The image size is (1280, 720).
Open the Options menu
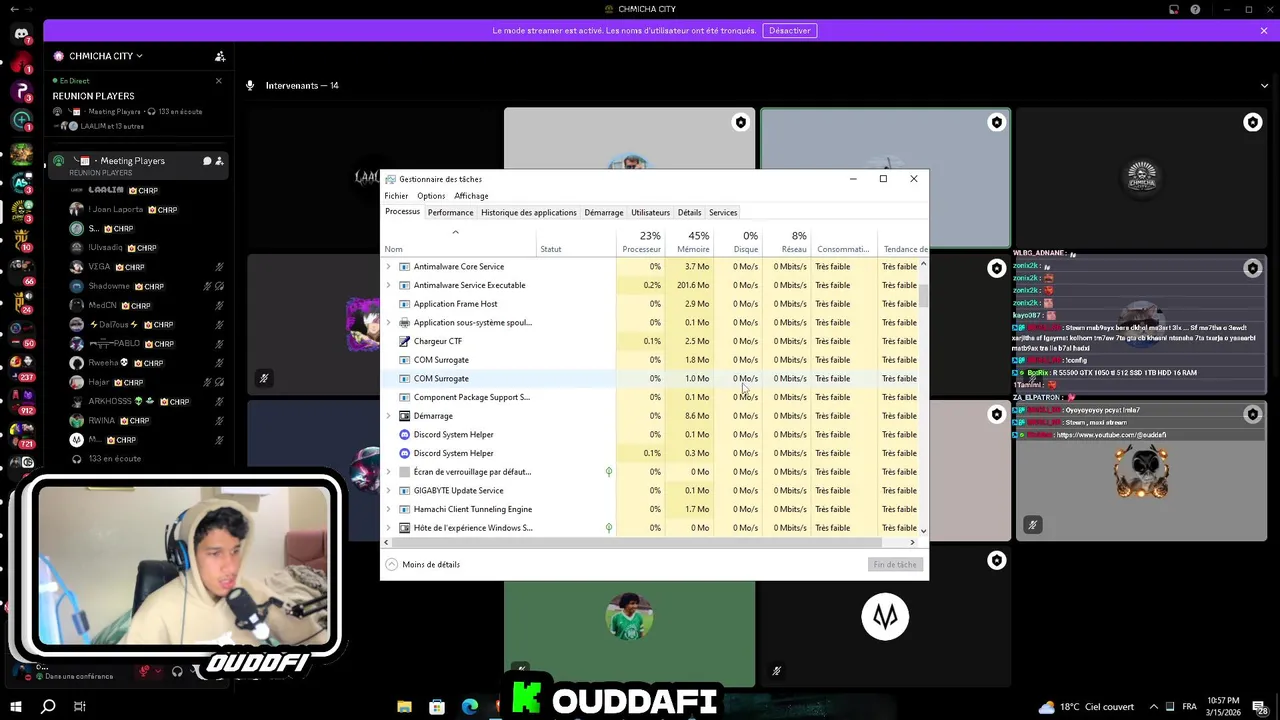point(431,196)
